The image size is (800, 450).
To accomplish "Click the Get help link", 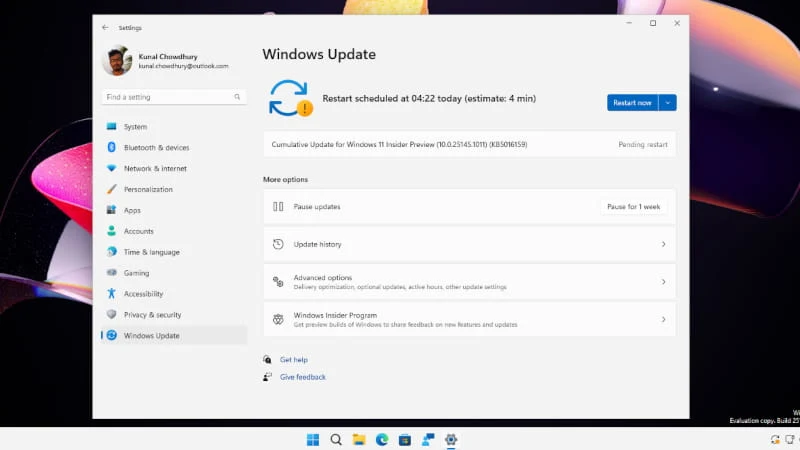I will pyautogui.click(x=294, y=360).
